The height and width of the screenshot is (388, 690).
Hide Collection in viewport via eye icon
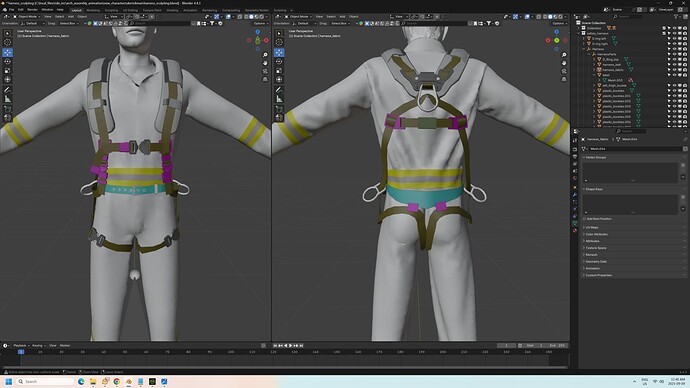point(675,28)
